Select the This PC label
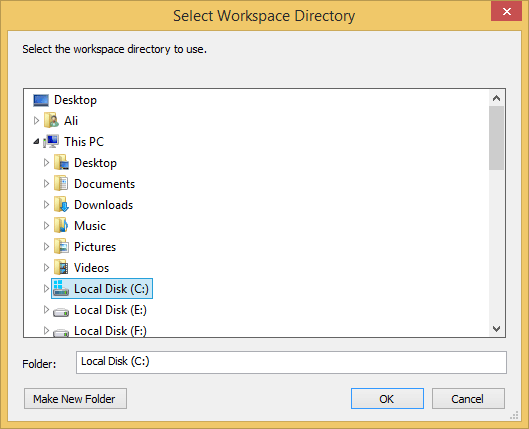Image resolution: width=529 pixels, height=429 pixels. pyautogui.click(x=84, y=142)
